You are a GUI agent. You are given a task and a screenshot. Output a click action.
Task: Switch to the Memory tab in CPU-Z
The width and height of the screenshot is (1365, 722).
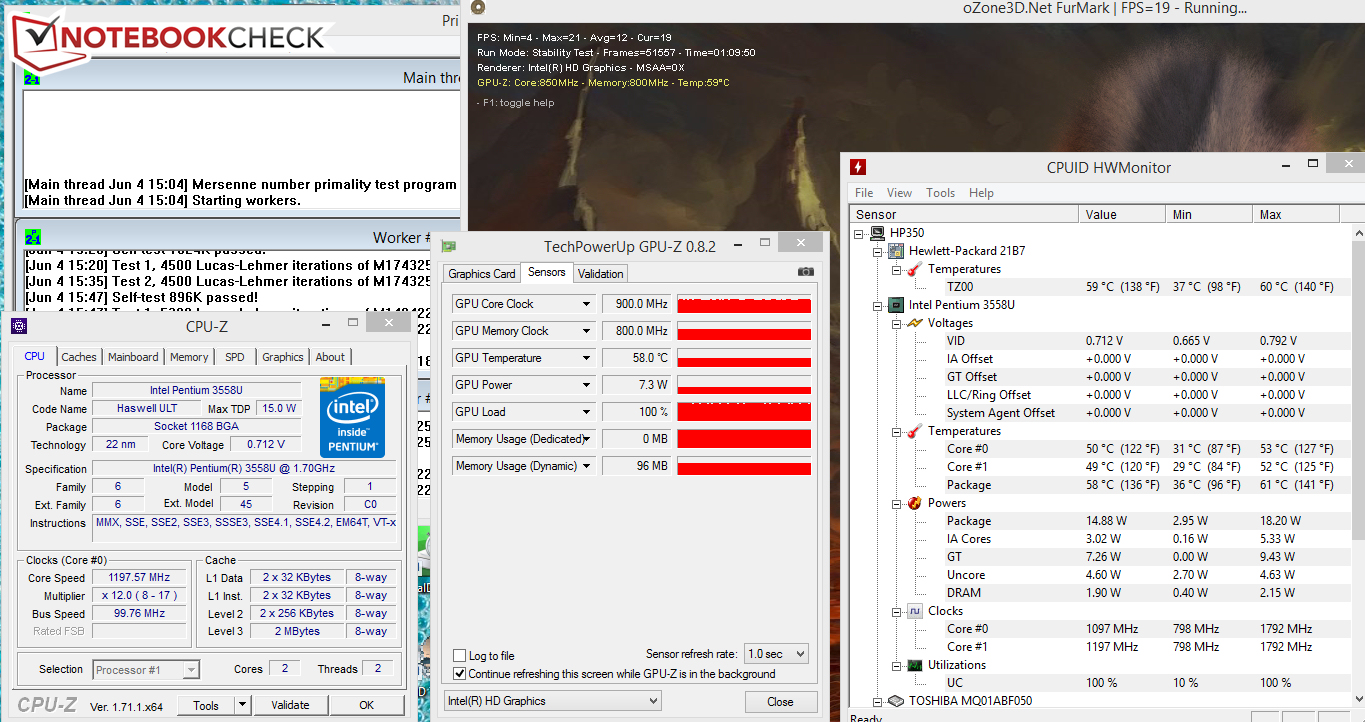coord(189,357)
